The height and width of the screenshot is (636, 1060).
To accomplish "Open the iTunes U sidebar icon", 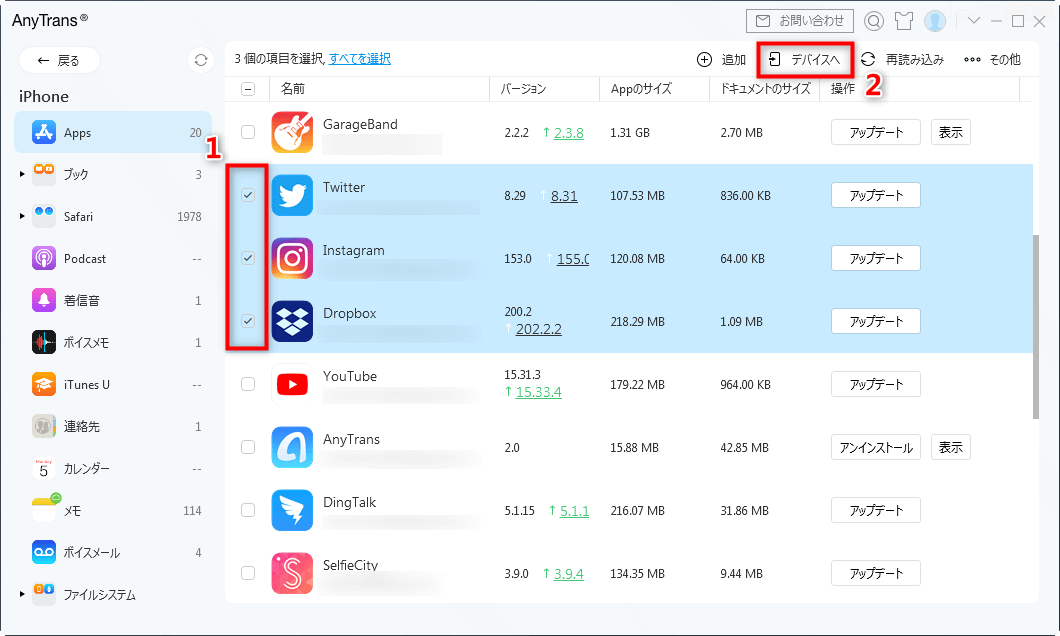I will [44, 384].
